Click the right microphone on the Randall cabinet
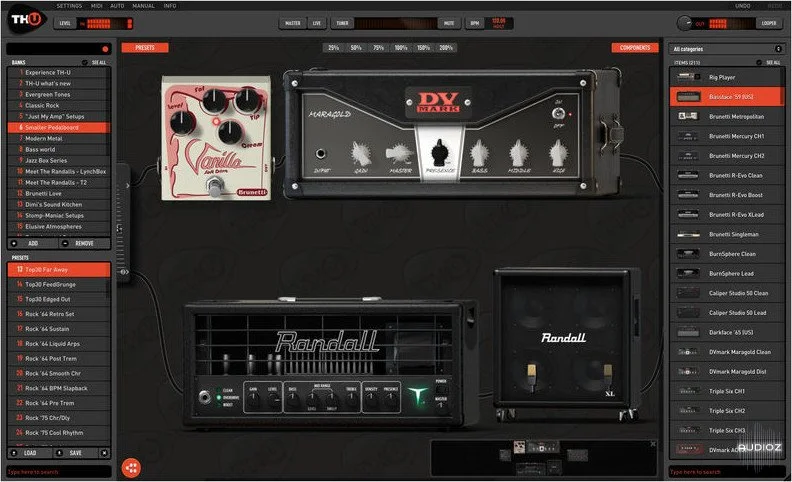 (x=608, y=374)
